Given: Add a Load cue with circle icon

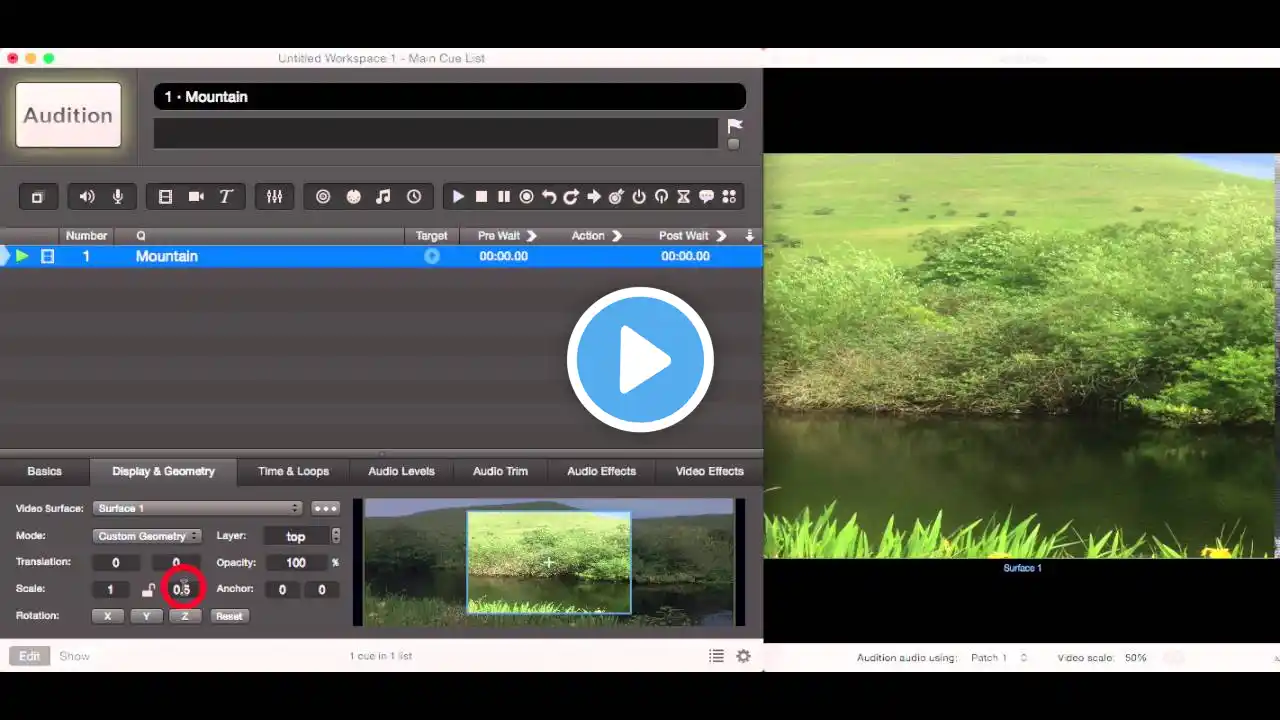Looking at the screenshot, I should tap(526, 197).
